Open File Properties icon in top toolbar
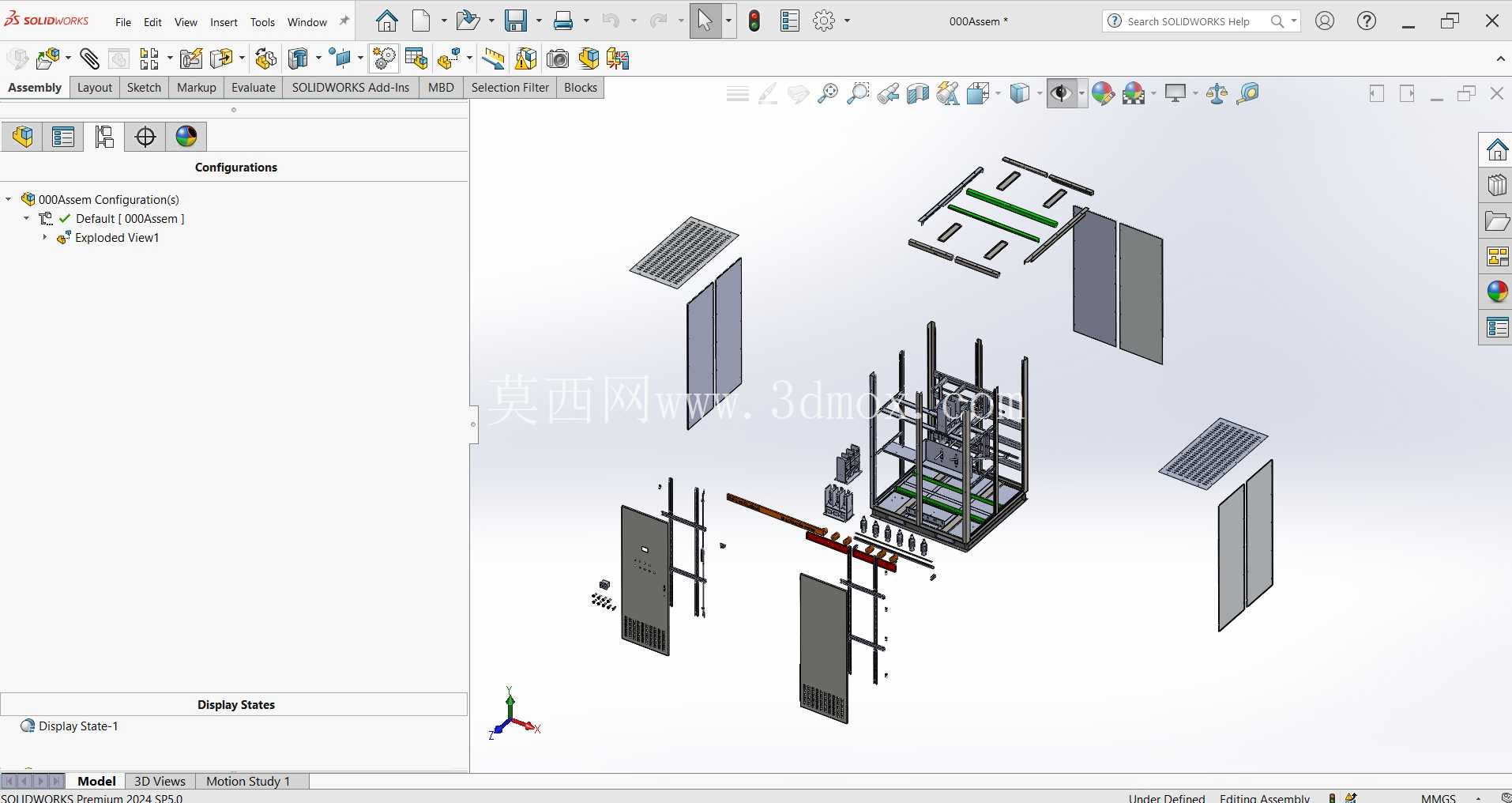 [x=790, y=21]
